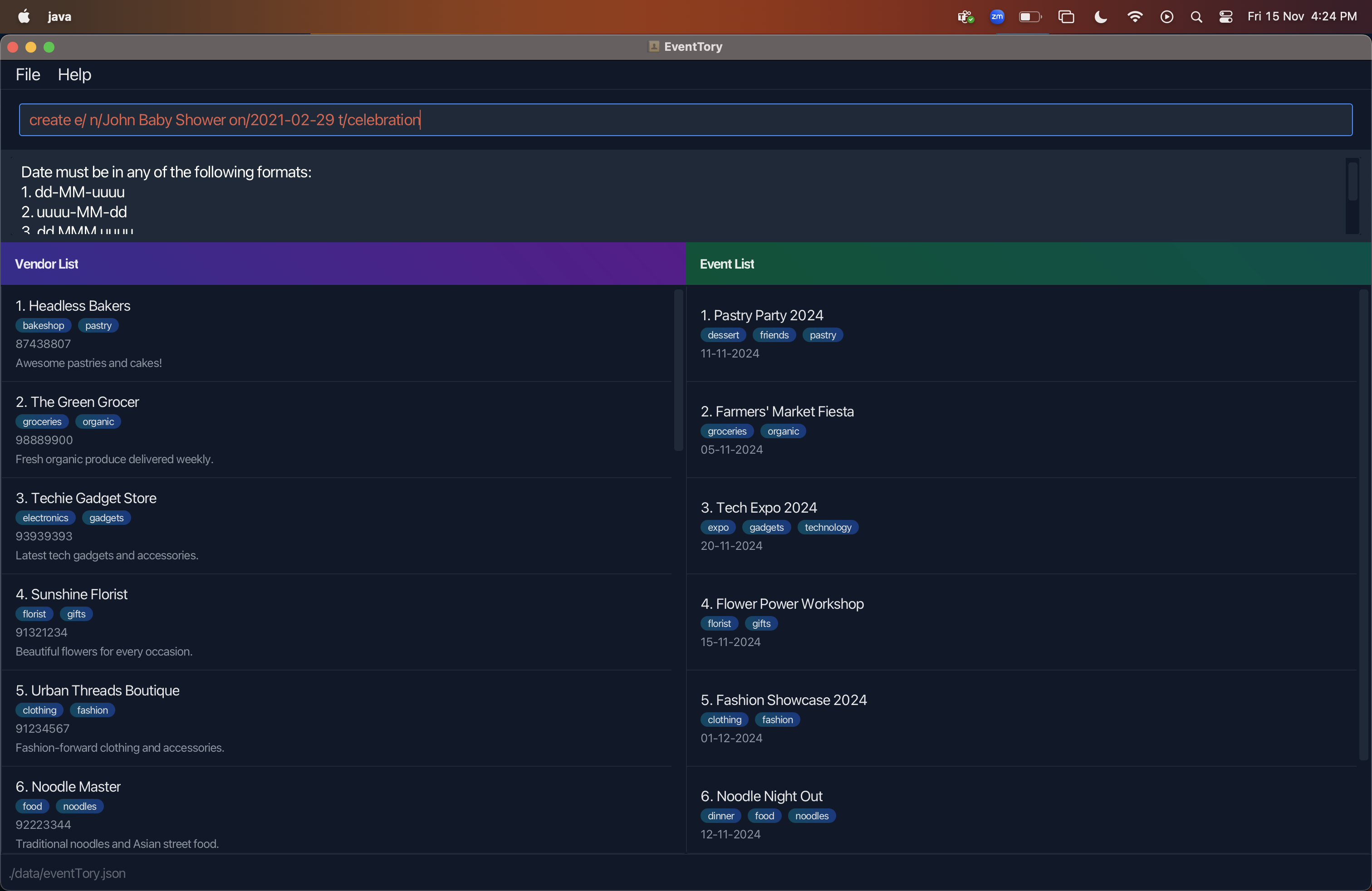The height and width of the screenshot is (891, 1372).
Task: Open Control Center icon
Action: [x=1225, y=17]
